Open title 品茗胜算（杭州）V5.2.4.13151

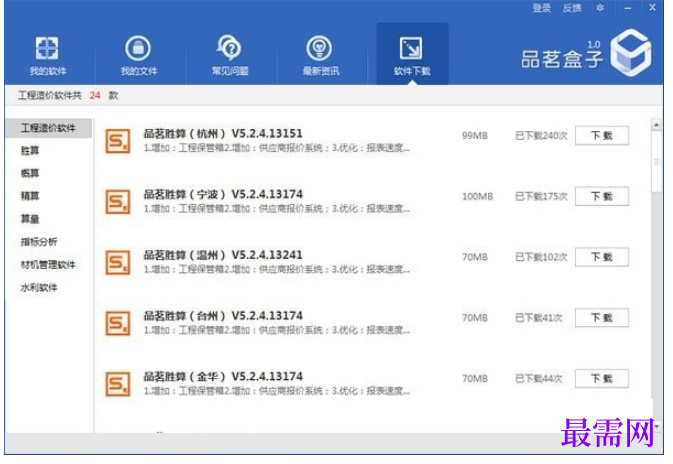click(x=223, y=133)
